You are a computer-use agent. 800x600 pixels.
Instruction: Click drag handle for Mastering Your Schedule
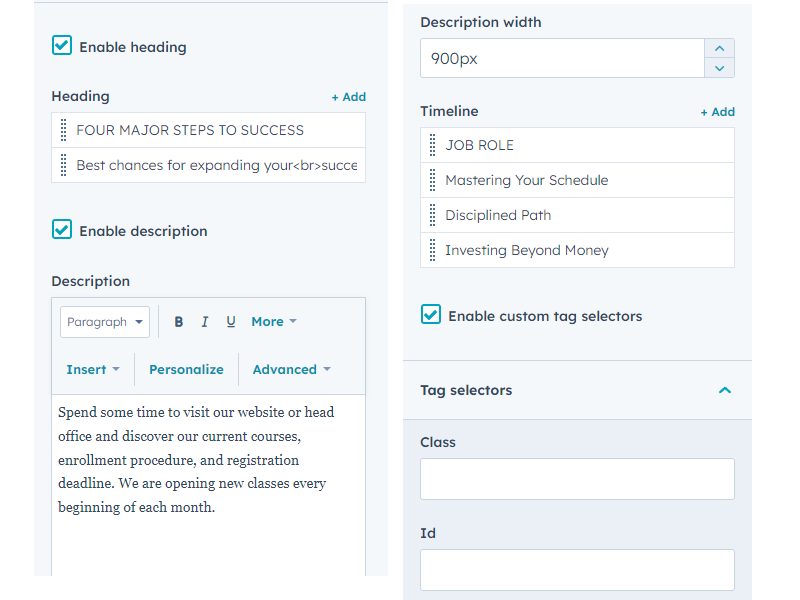click(432, 180)
